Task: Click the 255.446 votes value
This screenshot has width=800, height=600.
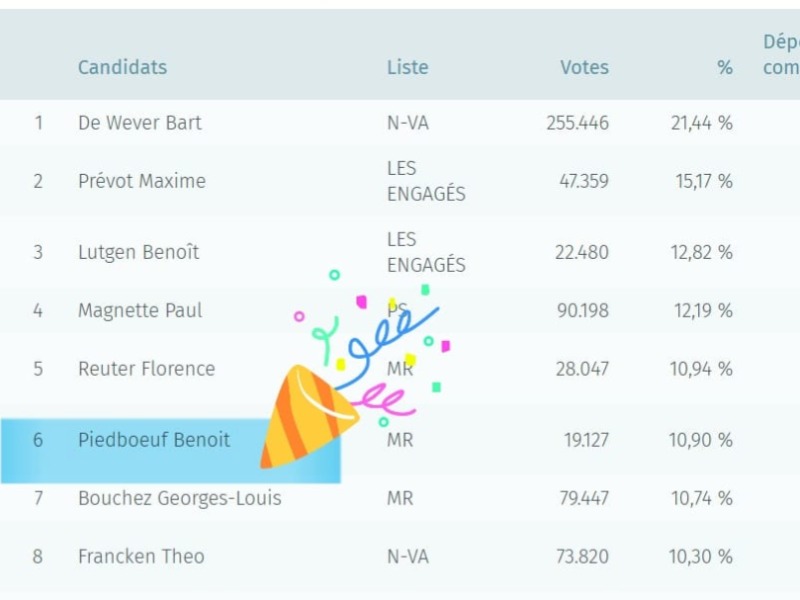Action: point(577,123)
